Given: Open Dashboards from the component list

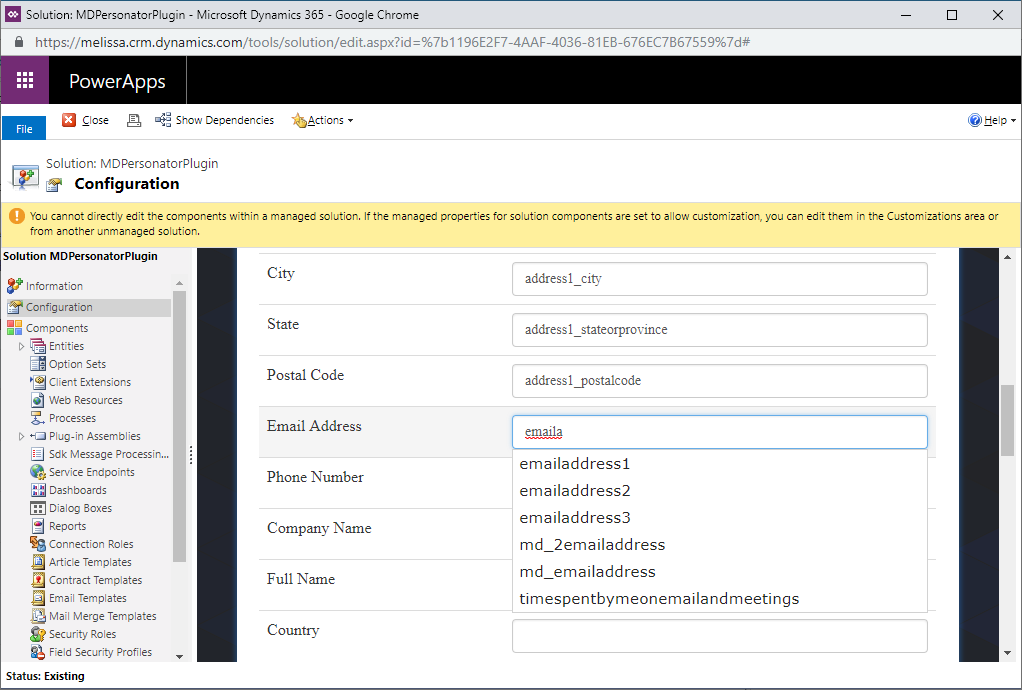Looking at the screenshot, I should coord(77,490).
